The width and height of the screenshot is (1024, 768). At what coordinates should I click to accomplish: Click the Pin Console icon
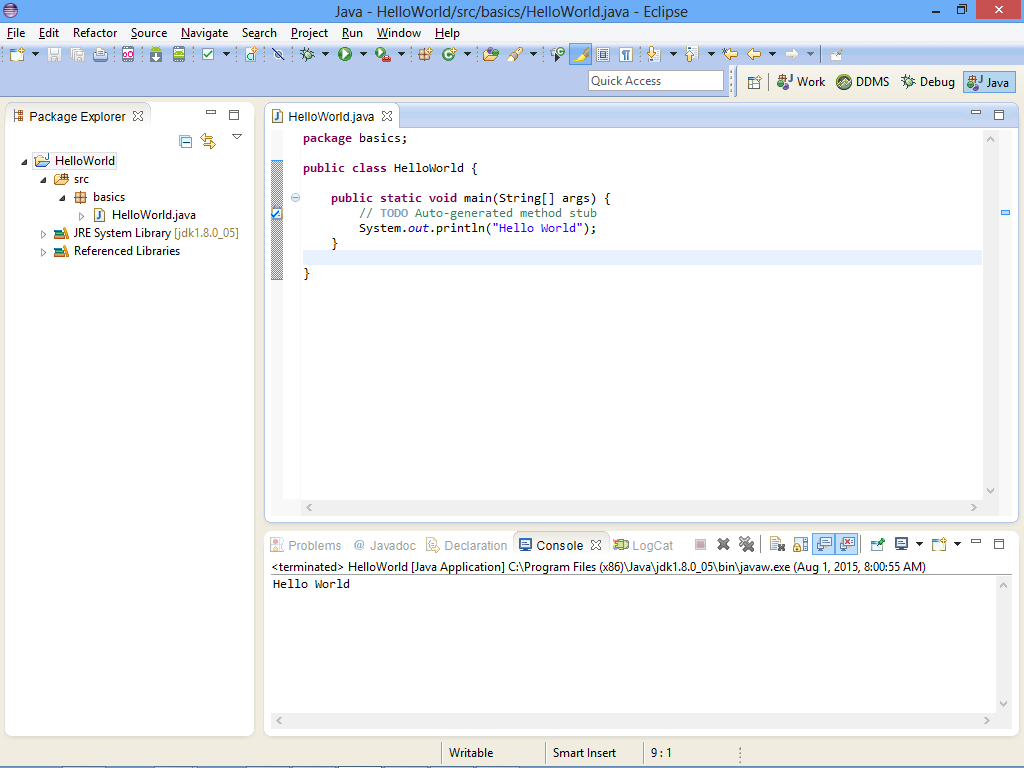877,544
